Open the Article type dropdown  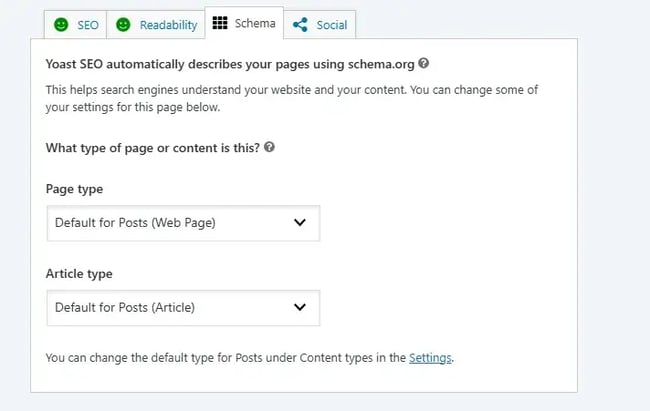click(183, 308)
